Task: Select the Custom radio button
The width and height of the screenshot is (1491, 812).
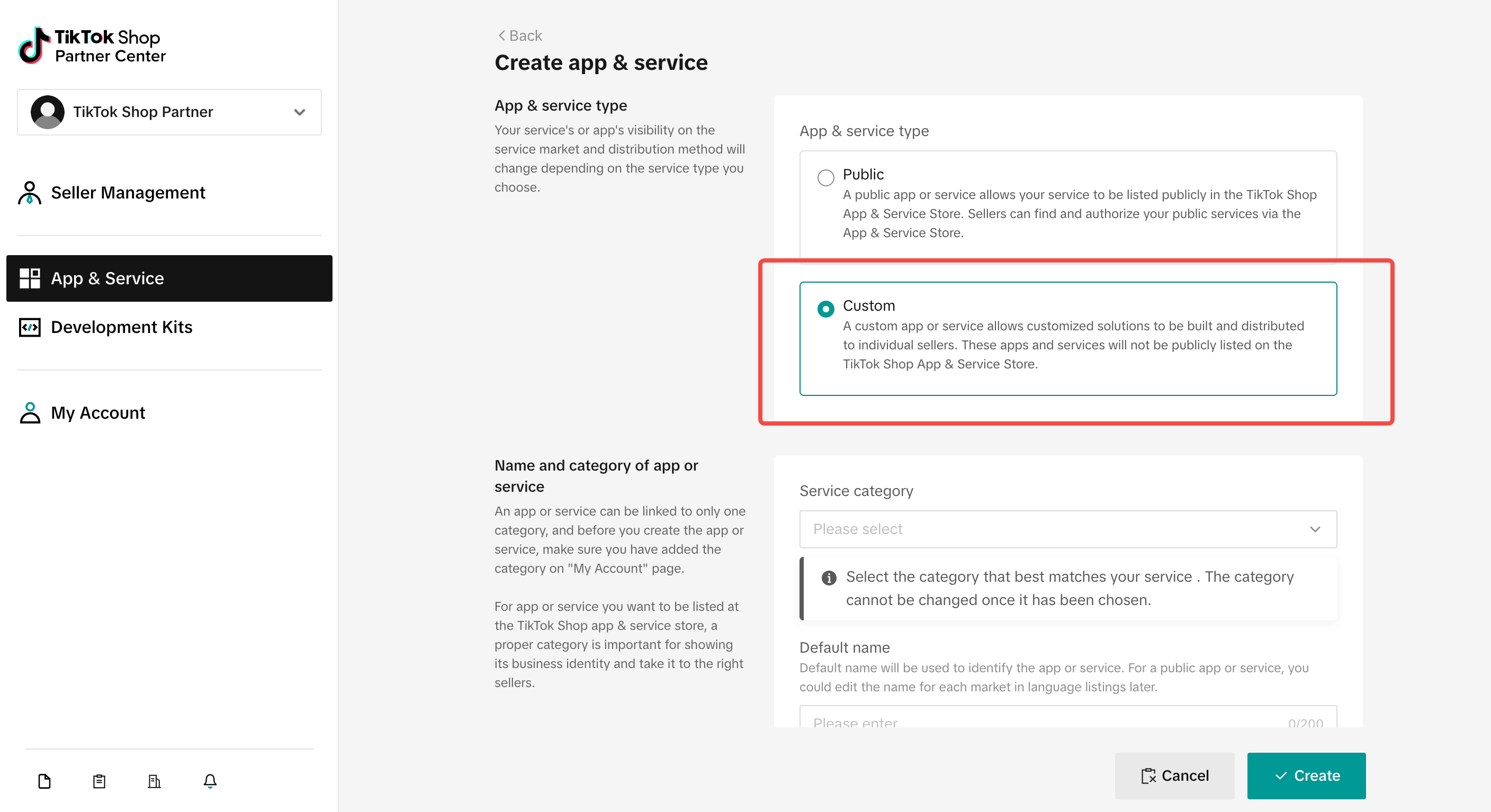Action: (x=825, y=309)
